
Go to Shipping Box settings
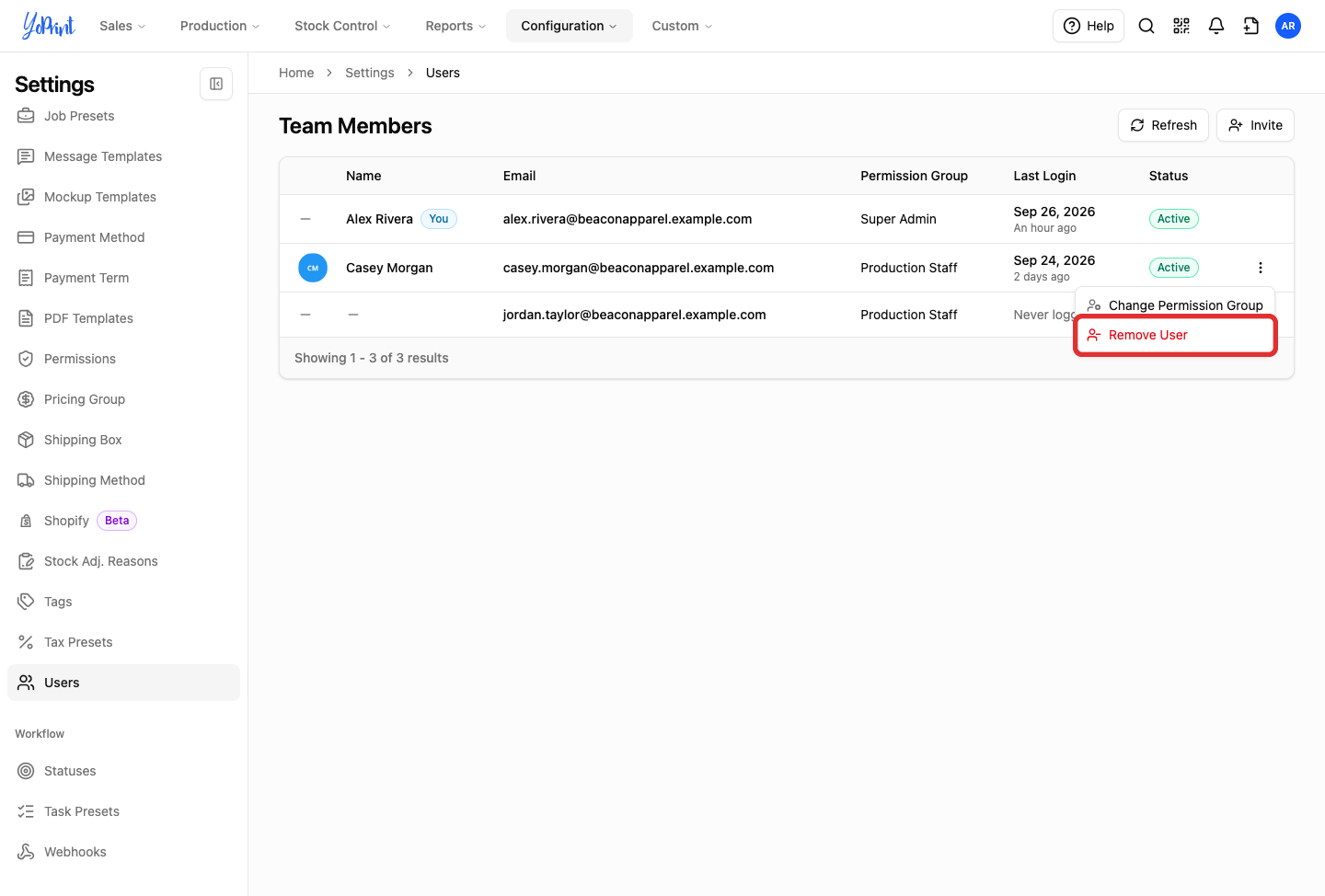[x=123, y=440]
